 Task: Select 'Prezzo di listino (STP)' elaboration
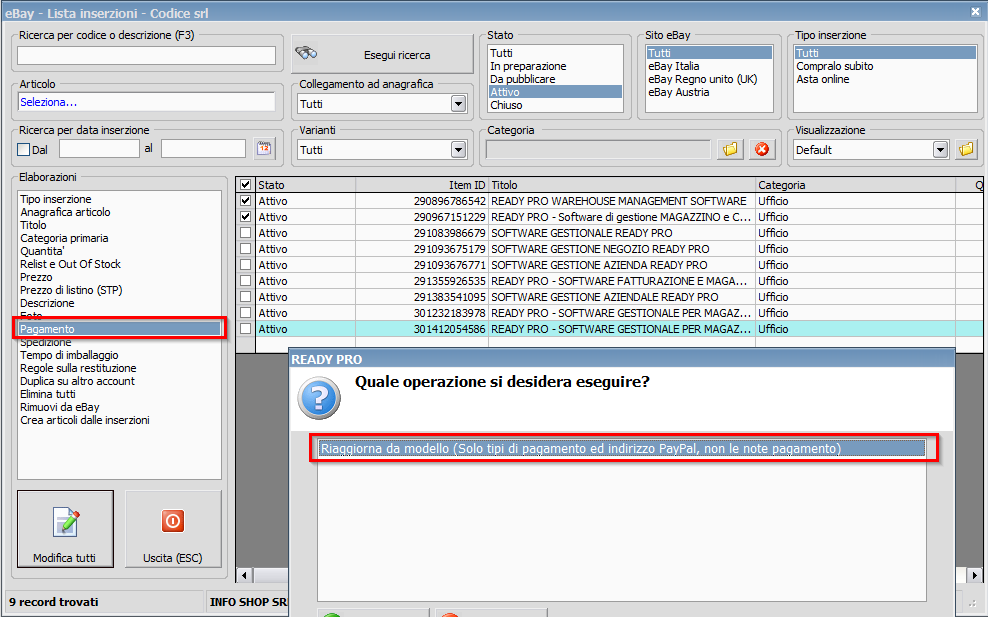119,290
